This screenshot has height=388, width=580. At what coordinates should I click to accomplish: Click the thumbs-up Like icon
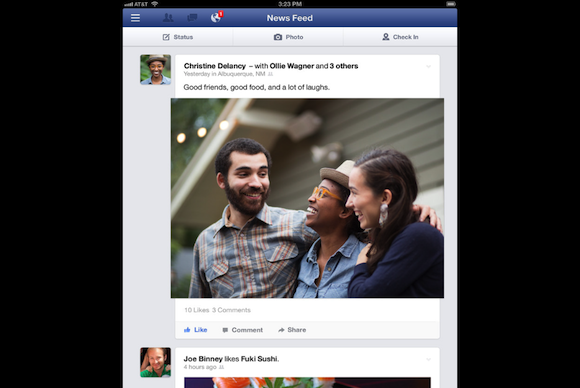(187, 330)
